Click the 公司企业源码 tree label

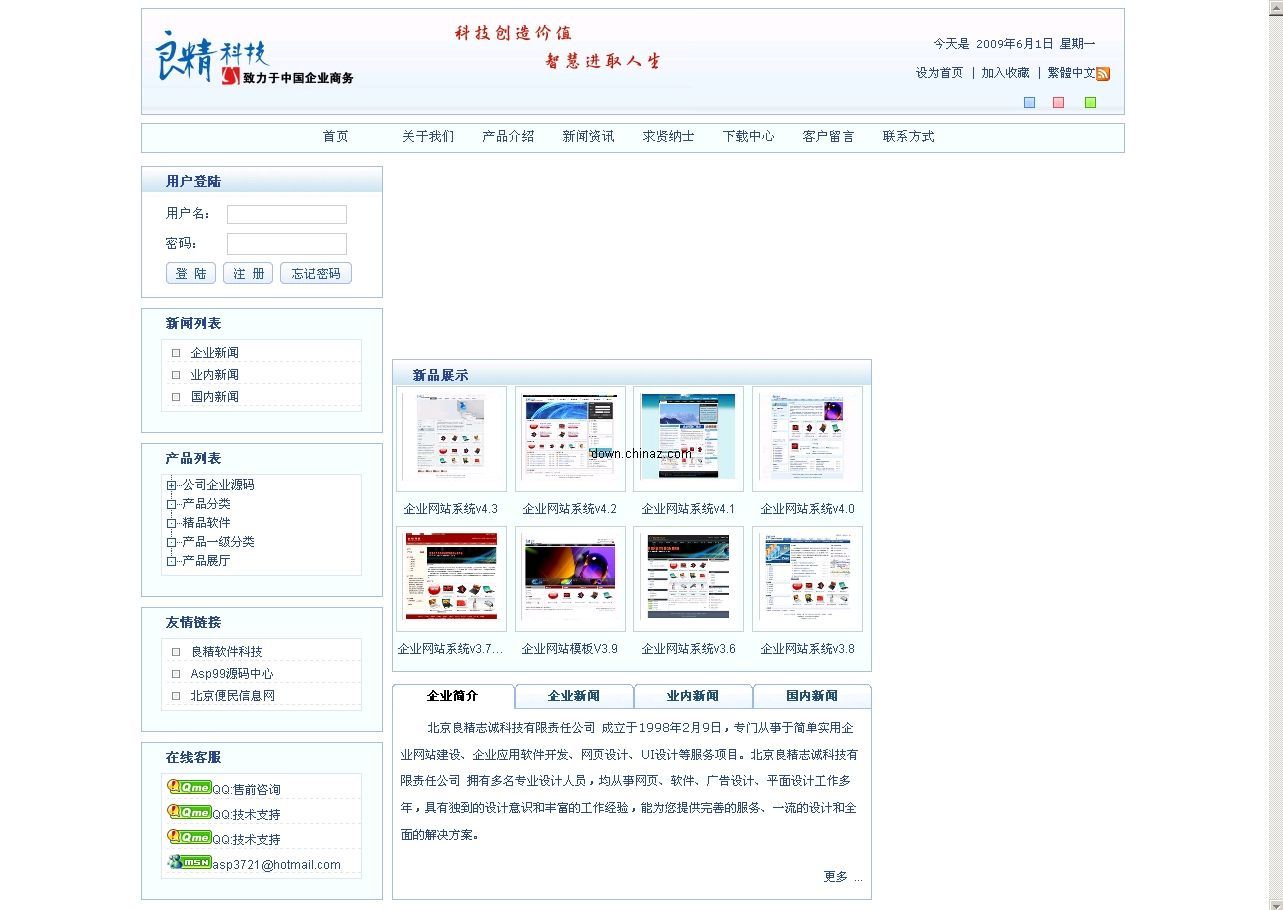[x=218, y=485]
